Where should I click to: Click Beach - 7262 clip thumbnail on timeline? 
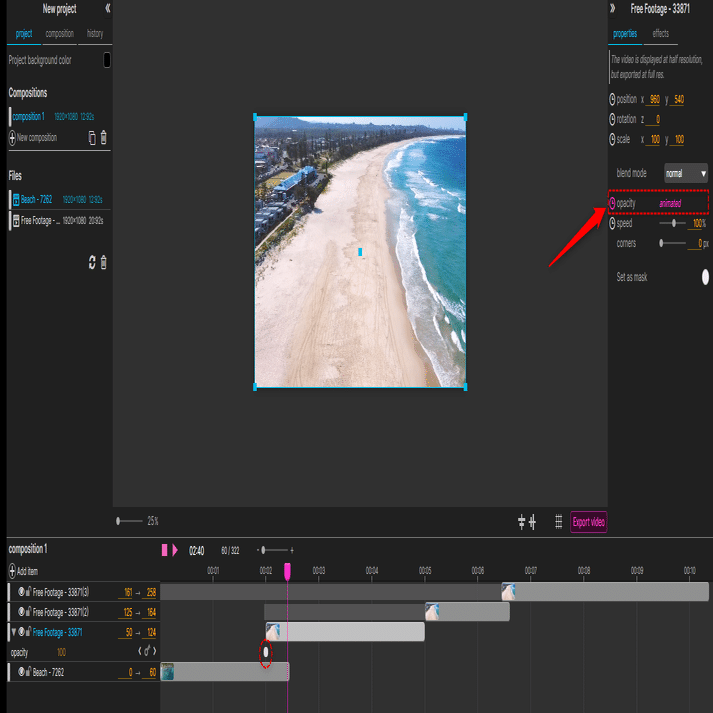(x=167, y=672)
